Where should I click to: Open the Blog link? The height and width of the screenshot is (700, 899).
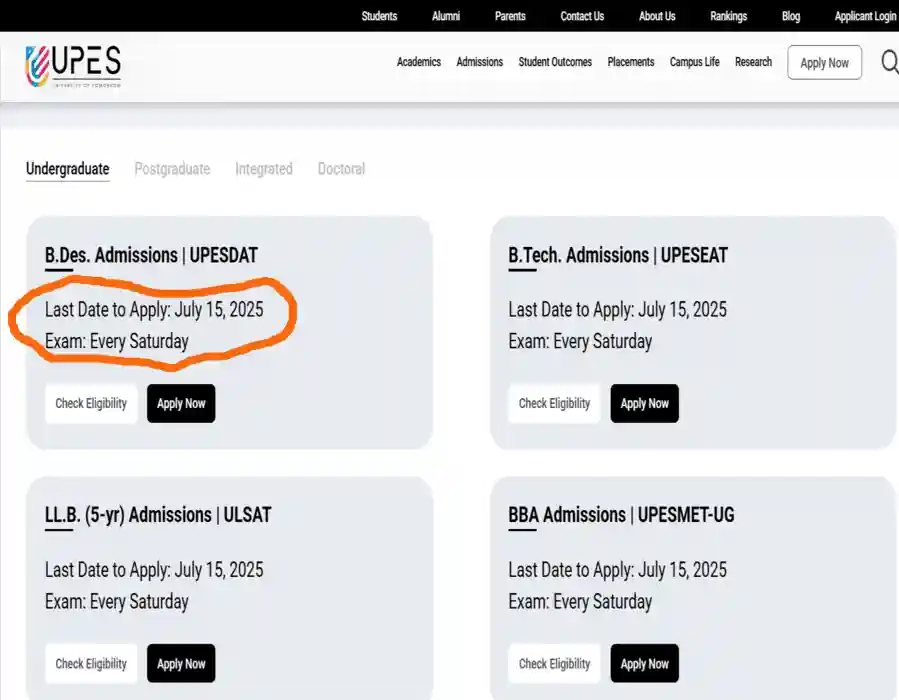pos(791,16)
